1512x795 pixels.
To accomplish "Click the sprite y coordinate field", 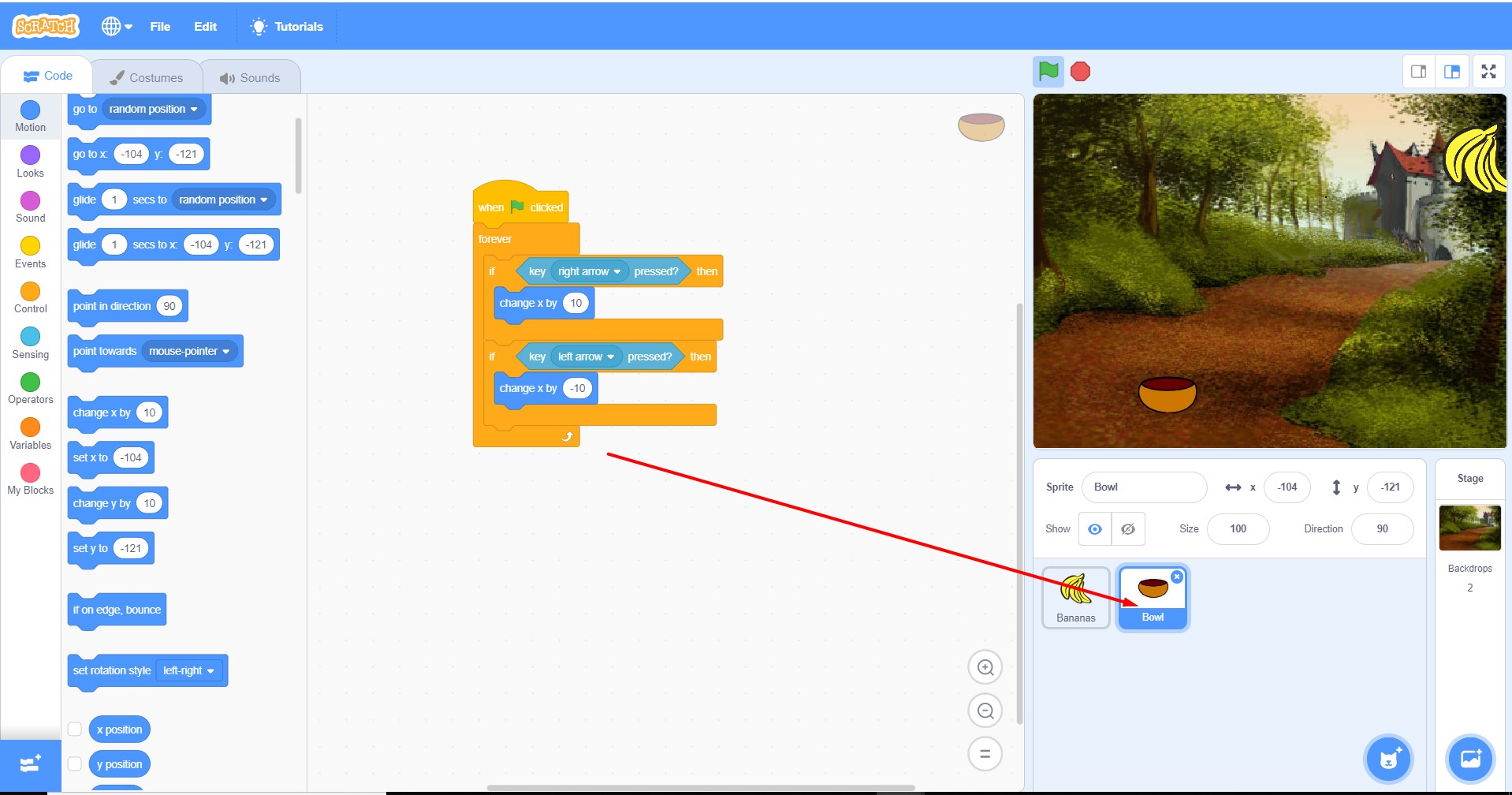I will 1390,487.
